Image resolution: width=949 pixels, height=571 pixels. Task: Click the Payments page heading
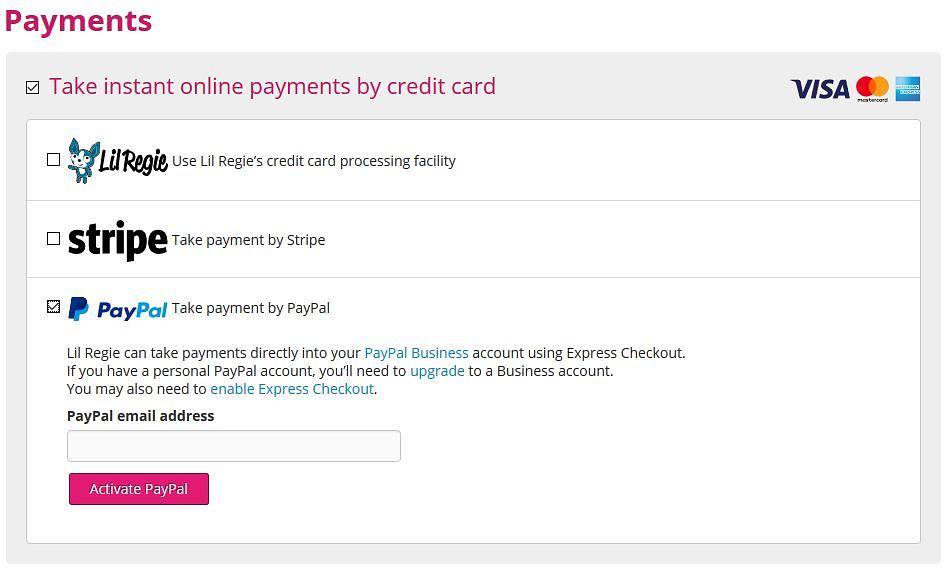click(78, 21)
